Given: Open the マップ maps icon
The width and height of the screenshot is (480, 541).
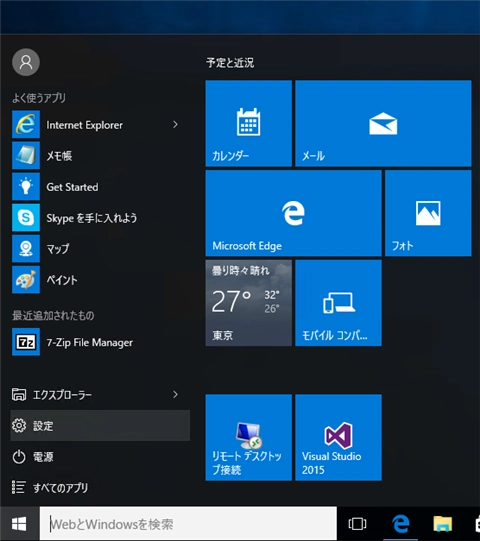Looking at the screenshot, I should [x=26, y=249].
